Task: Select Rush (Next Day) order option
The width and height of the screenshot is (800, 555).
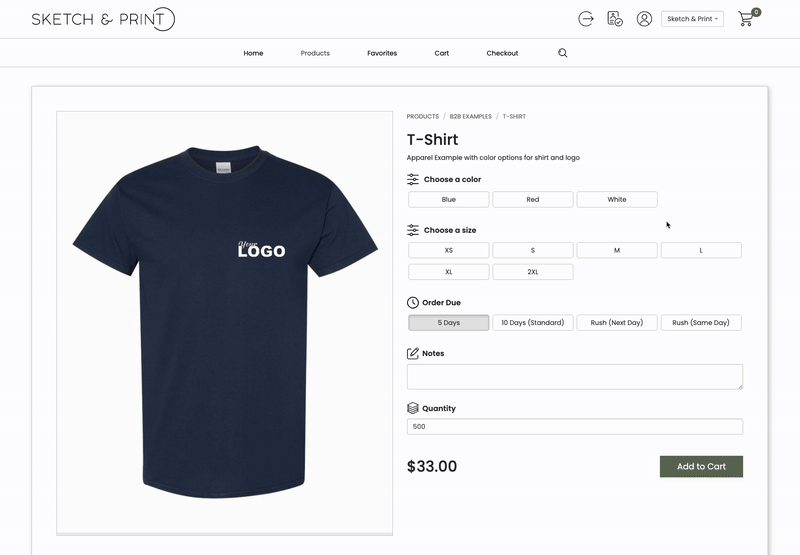Action: (x=616, y=323)
